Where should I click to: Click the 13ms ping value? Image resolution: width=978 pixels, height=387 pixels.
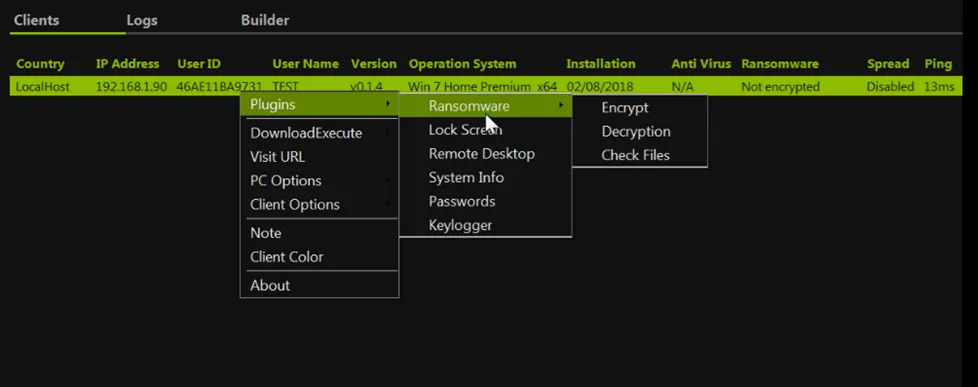click(939, 87)
